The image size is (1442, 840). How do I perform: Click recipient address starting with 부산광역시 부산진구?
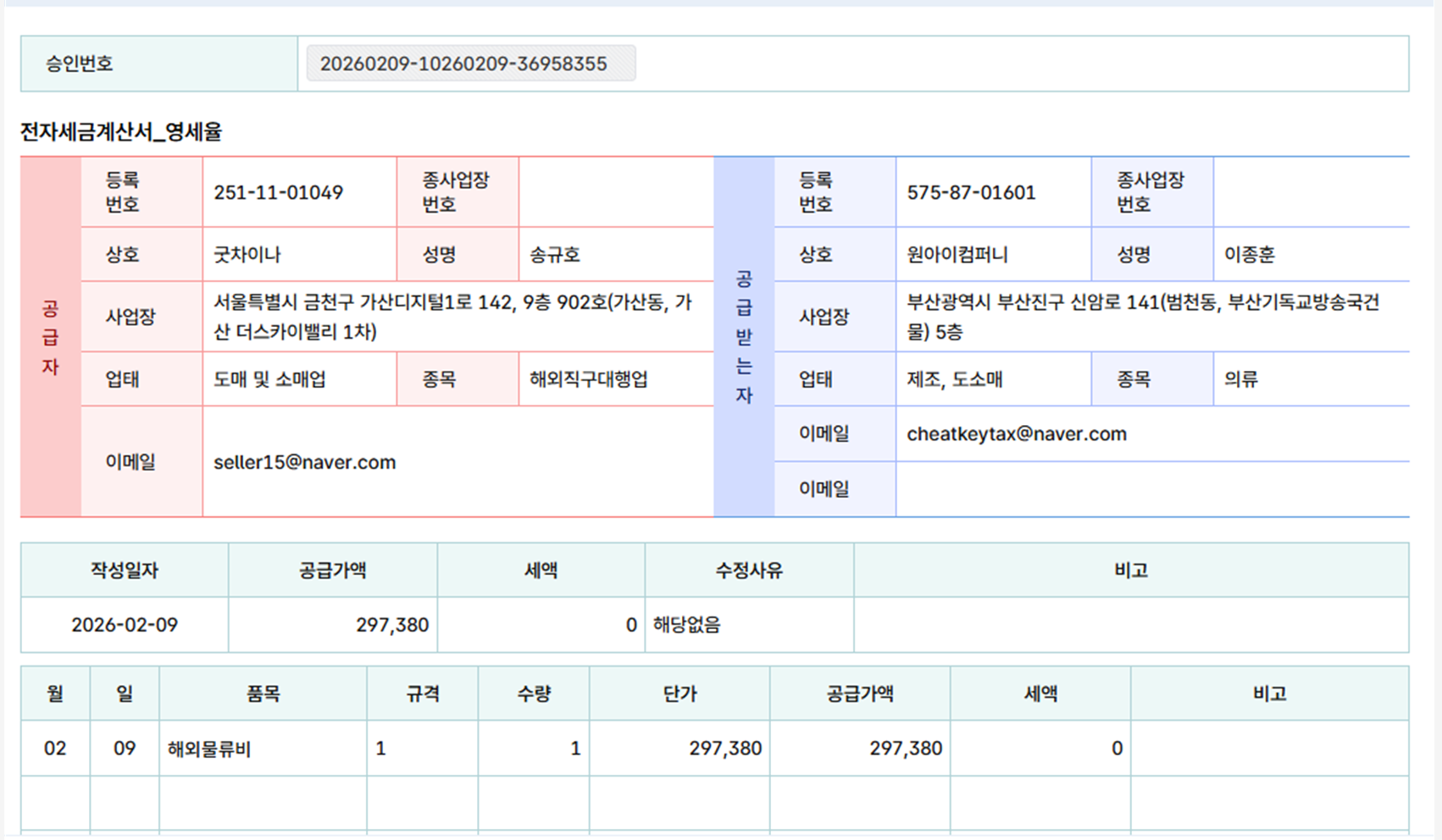tap(1143, 317)
